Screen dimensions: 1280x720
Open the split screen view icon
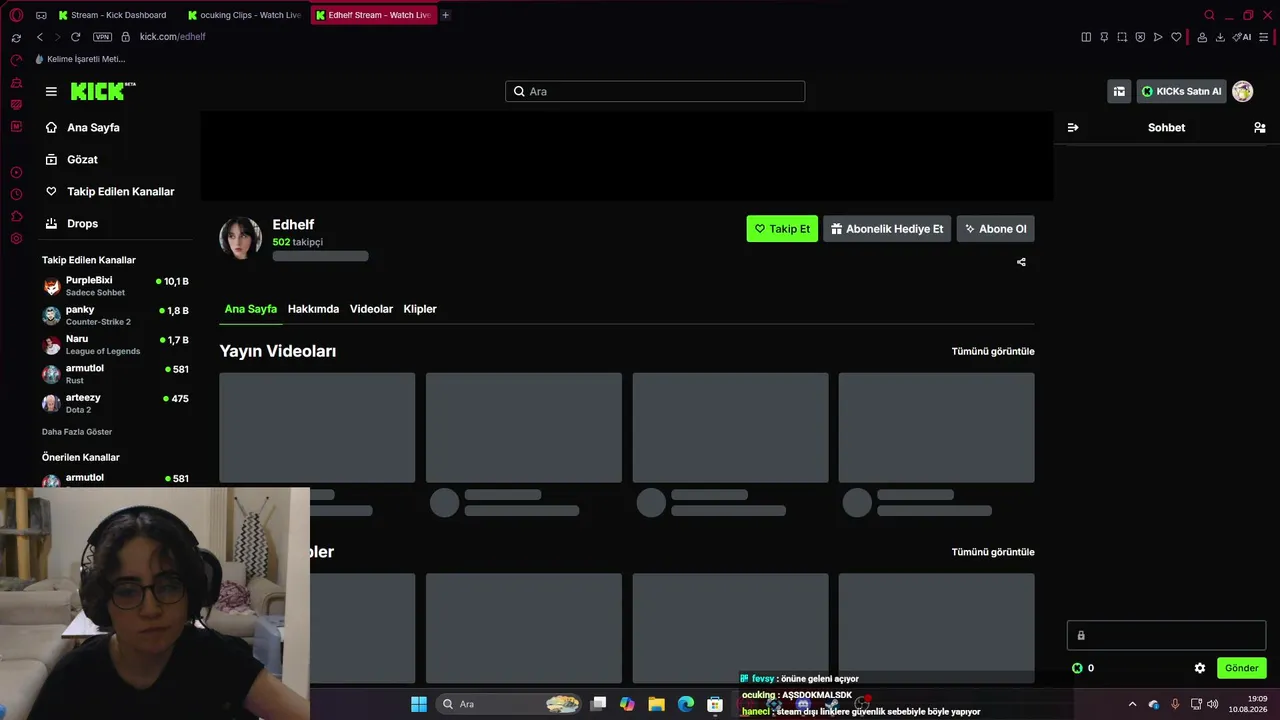(1086, 37)
